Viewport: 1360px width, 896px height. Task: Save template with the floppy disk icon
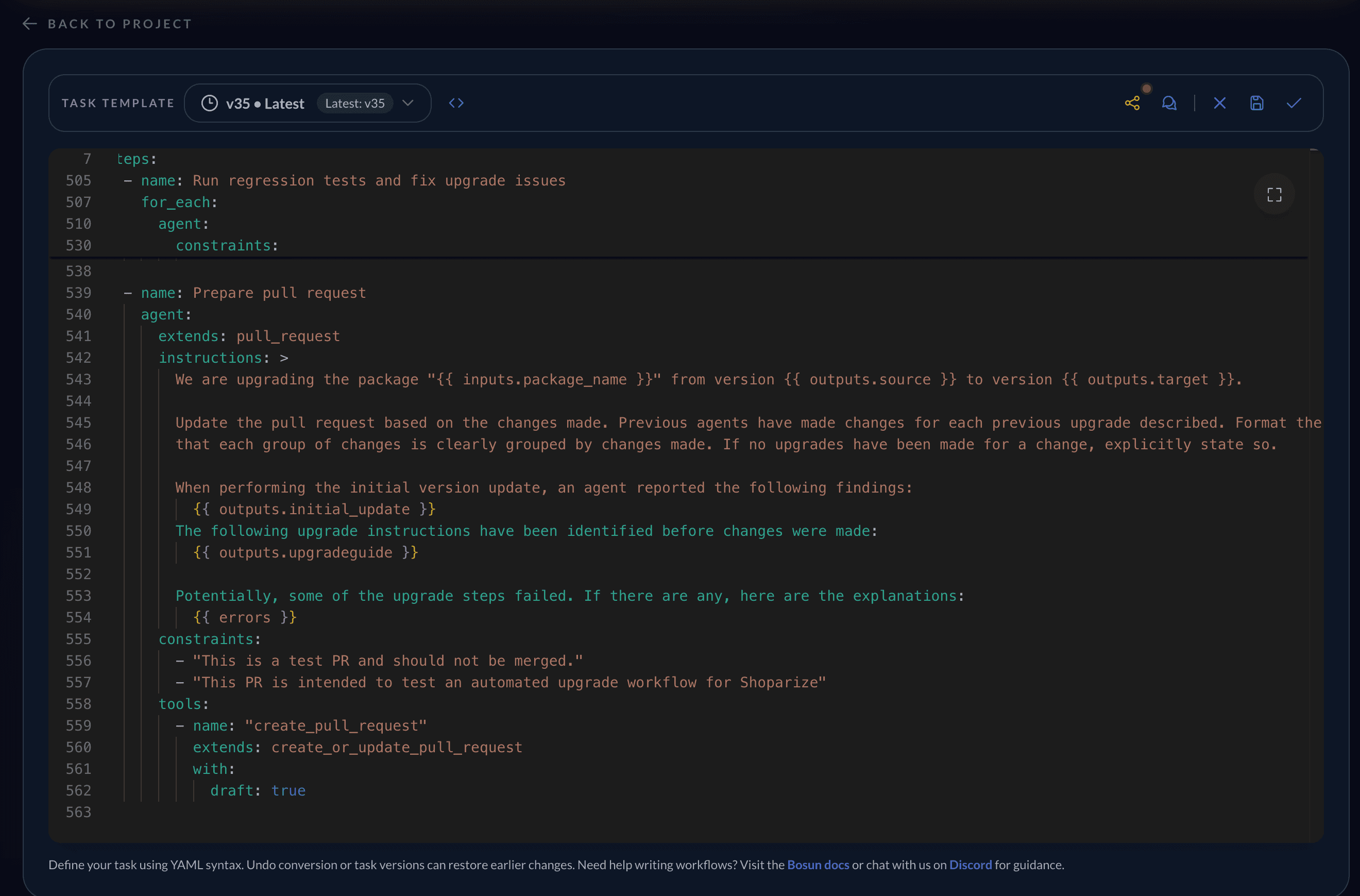[x=1256, y=104]
